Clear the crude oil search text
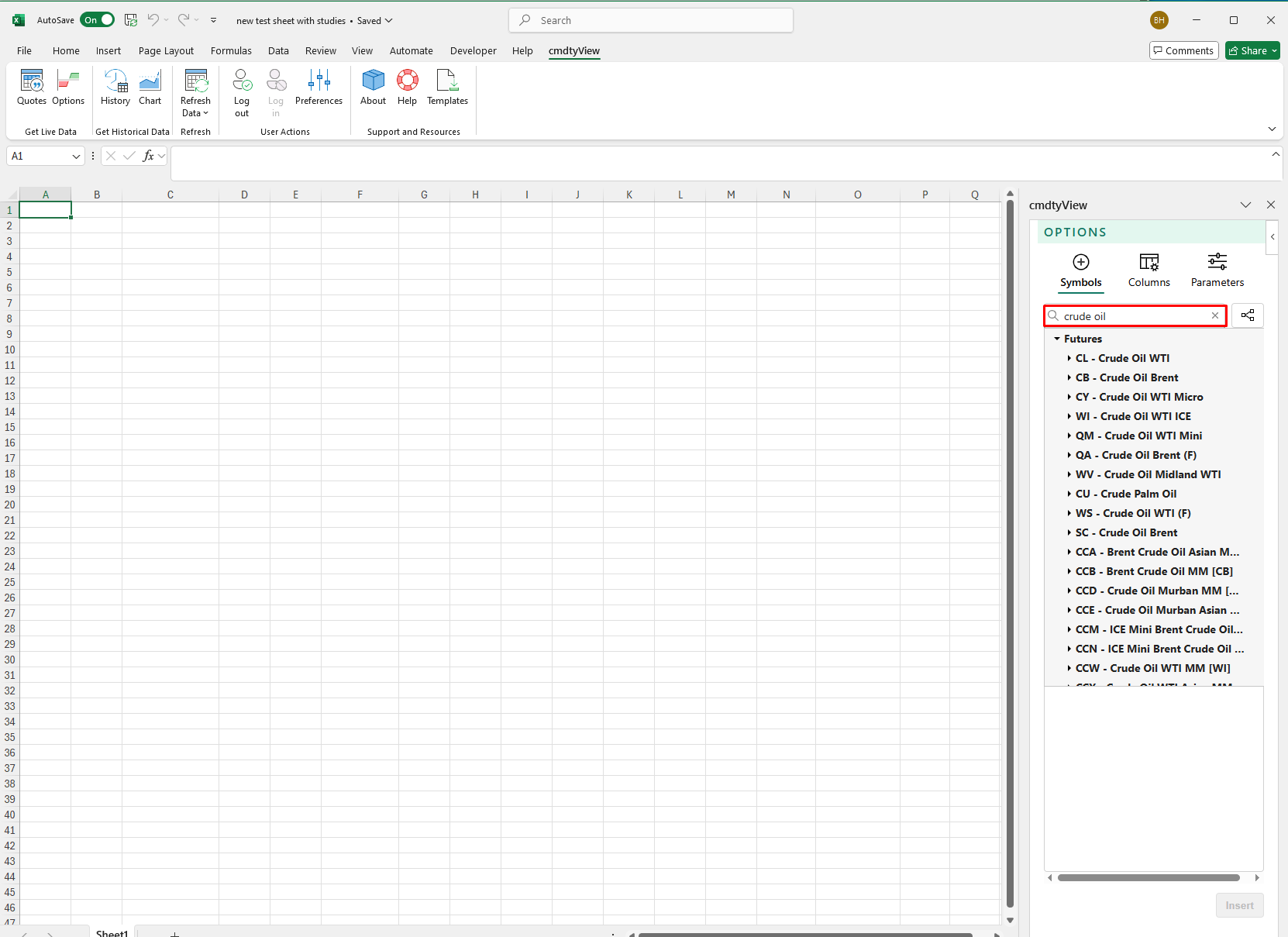 [1214, 315]
